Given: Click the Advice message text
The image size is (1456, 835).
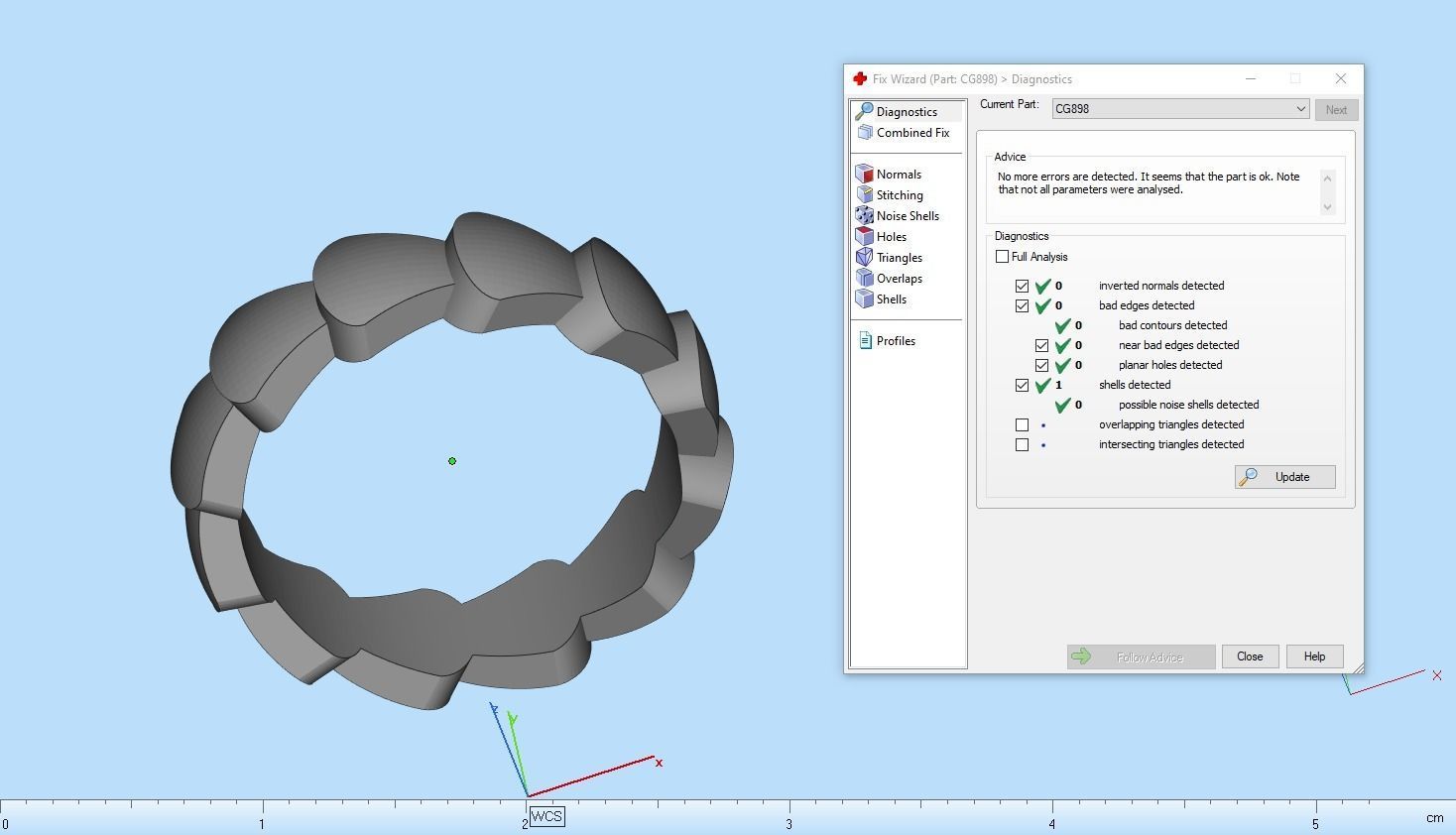Looking at the screenshot, I should coord(1149,183).
